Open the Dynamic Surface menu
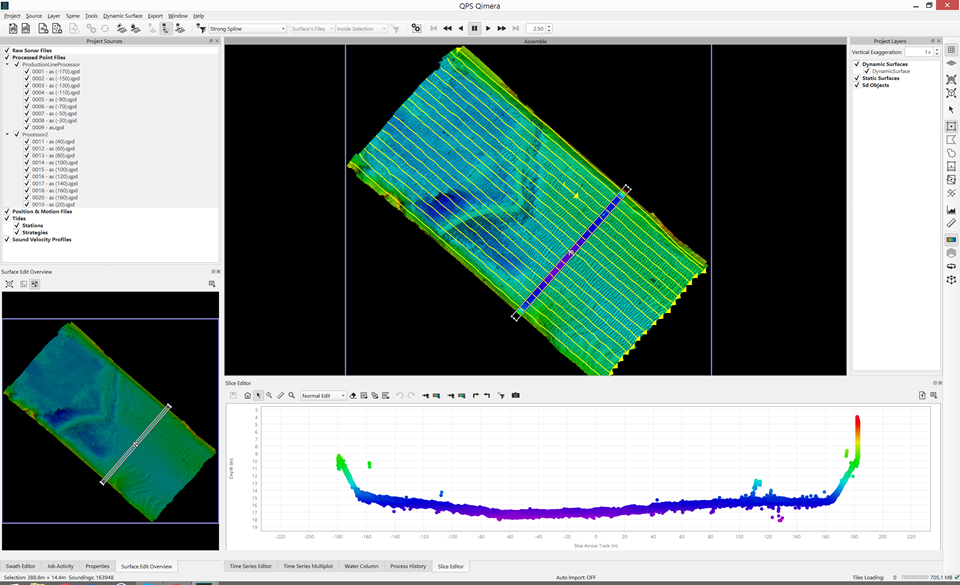This screenshot has height=585, width=960. tap(122, 16)
